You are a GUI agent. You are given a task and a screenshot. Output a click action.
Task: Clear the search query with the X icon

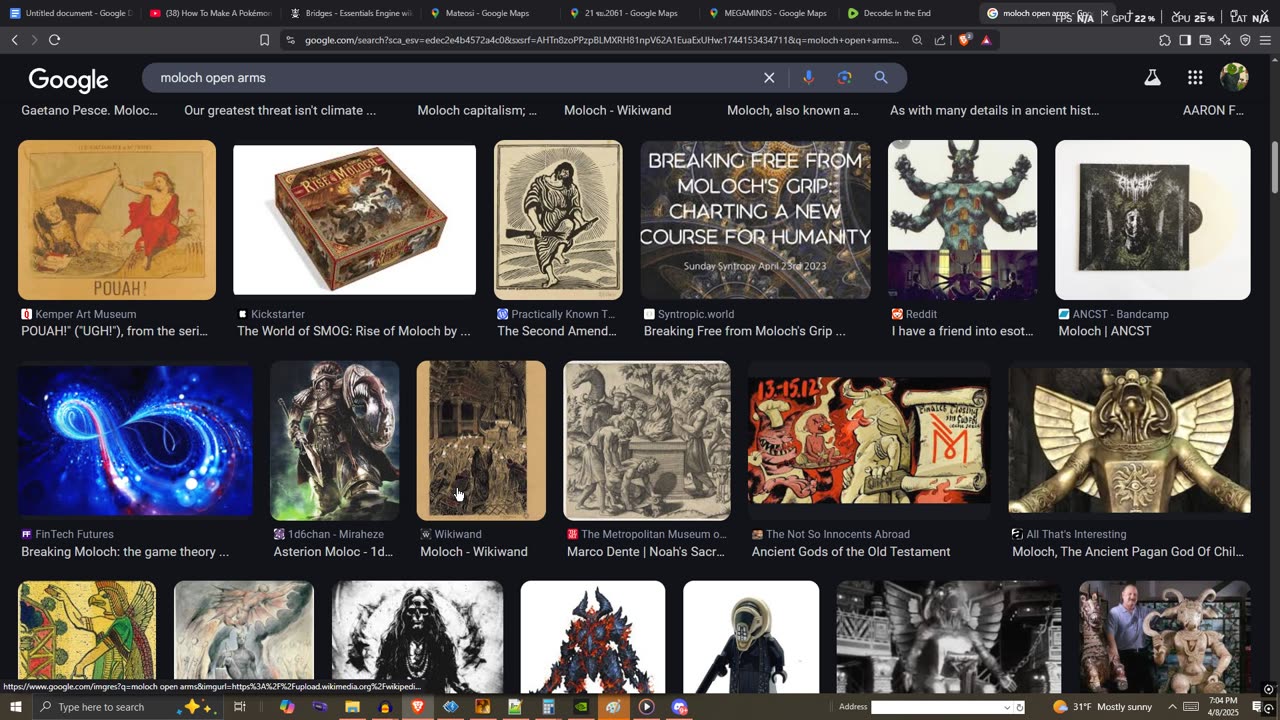(769, 77)
